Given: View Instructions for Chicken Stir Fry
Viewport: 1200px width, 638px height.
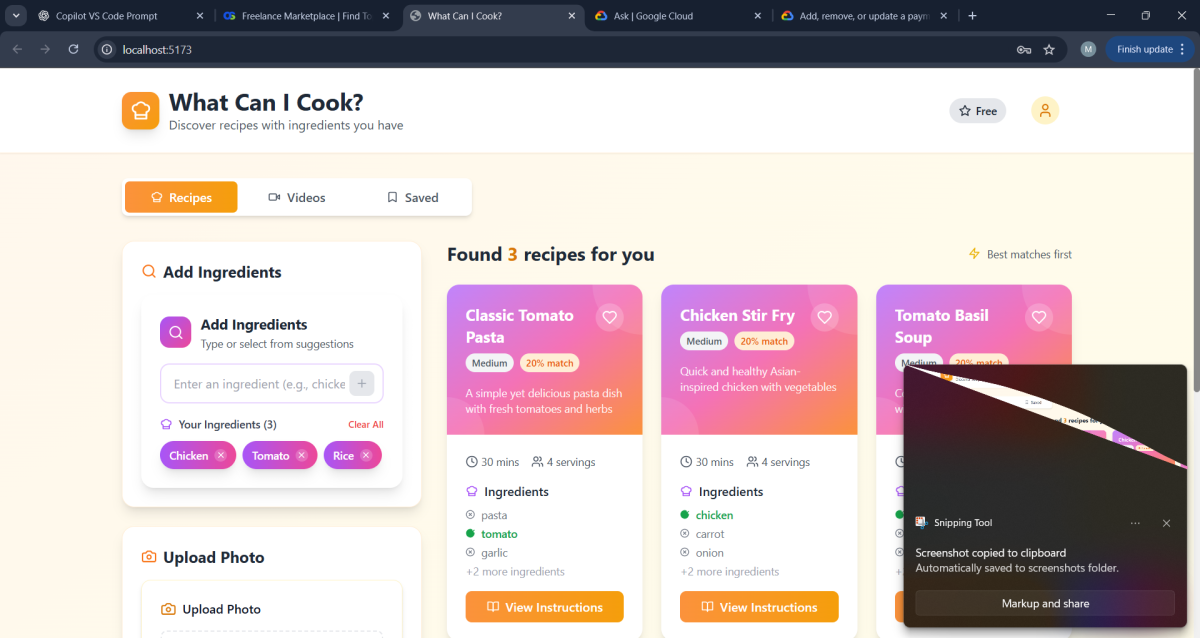Looking at the screenshot, I should pos(758,607).
